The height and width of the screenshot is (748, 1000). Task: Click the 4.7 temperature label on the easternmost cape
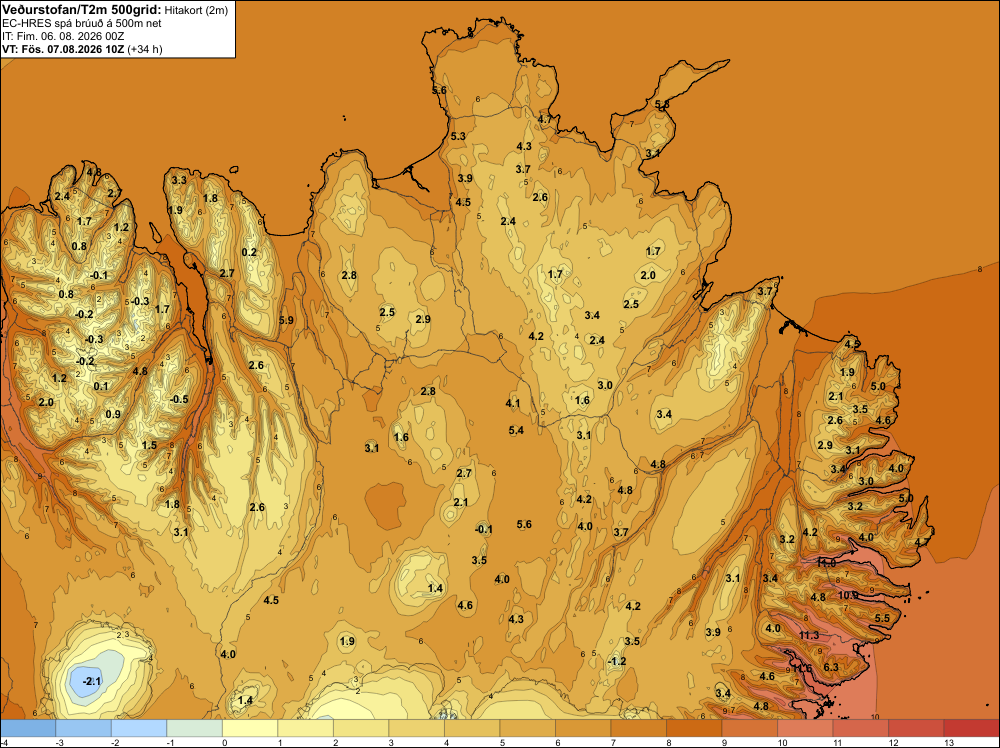pos(922,542)
